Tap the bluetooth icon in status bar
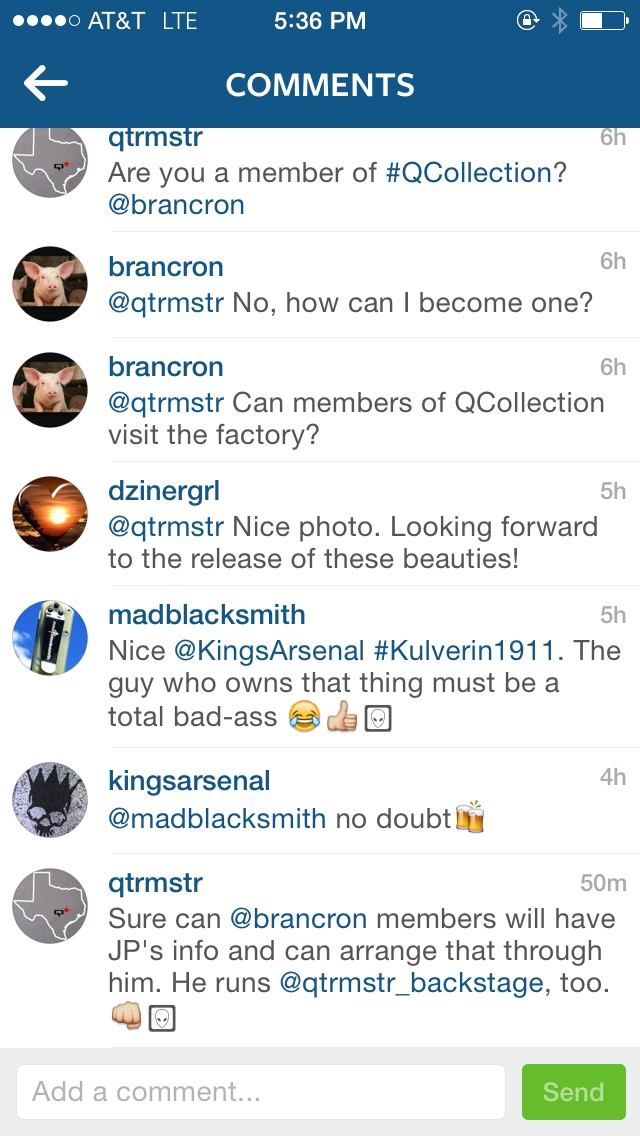Viewport: 640px width, 1136px height. coord(559,21)
